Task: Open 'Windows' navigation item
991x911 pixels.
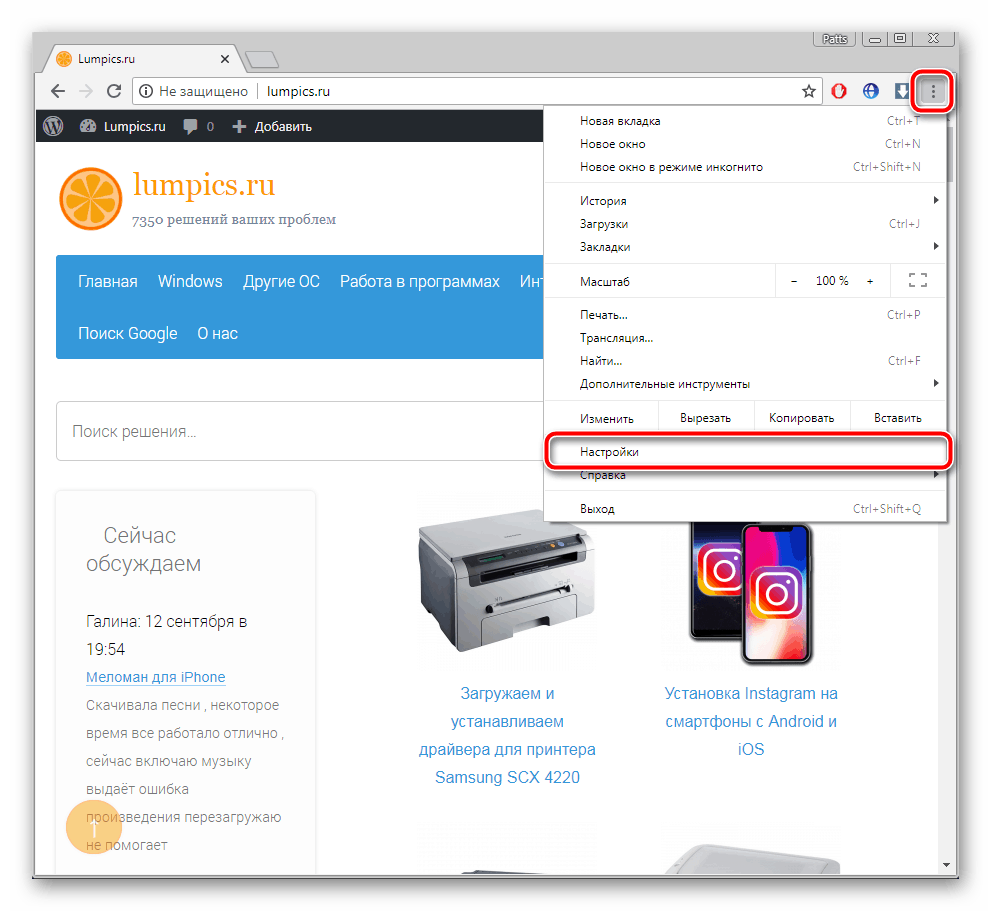Action: pyautogui.click(x=190, y=281)
